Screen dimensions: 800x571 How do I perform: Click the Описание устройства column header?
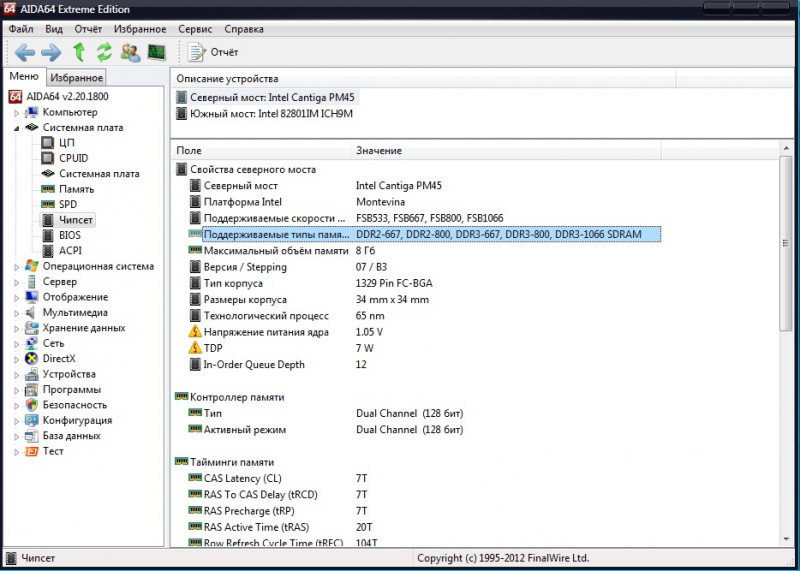pyautogui.click(x=422, y=79)
